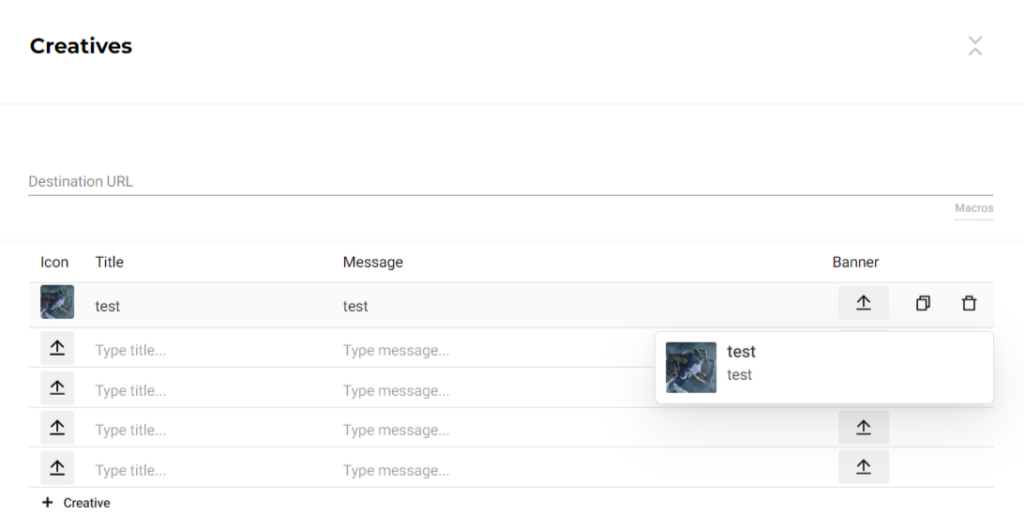
Task: Duplicate the test creative row
Action: pos(922,303)
